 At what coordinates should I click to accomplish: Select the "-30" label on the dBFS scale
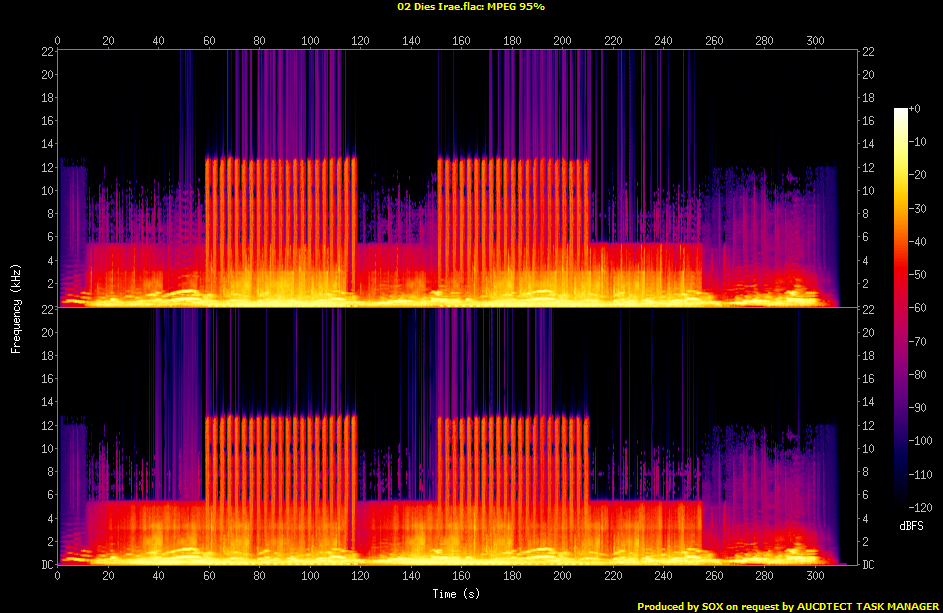point(920,207)
